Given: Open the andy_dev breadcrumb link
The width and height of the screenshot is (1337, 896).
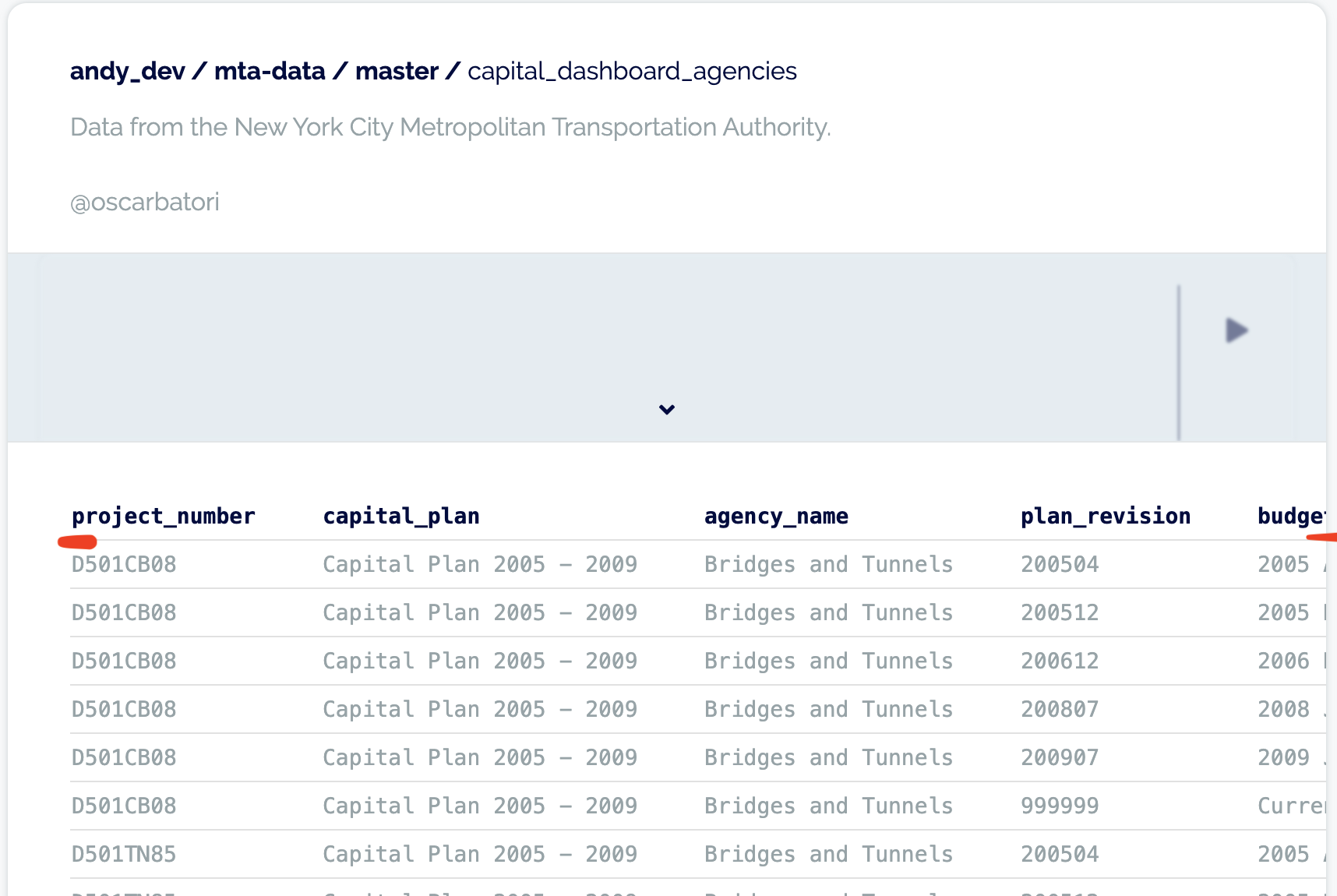Looking at the screenshot, I should 128,71.
